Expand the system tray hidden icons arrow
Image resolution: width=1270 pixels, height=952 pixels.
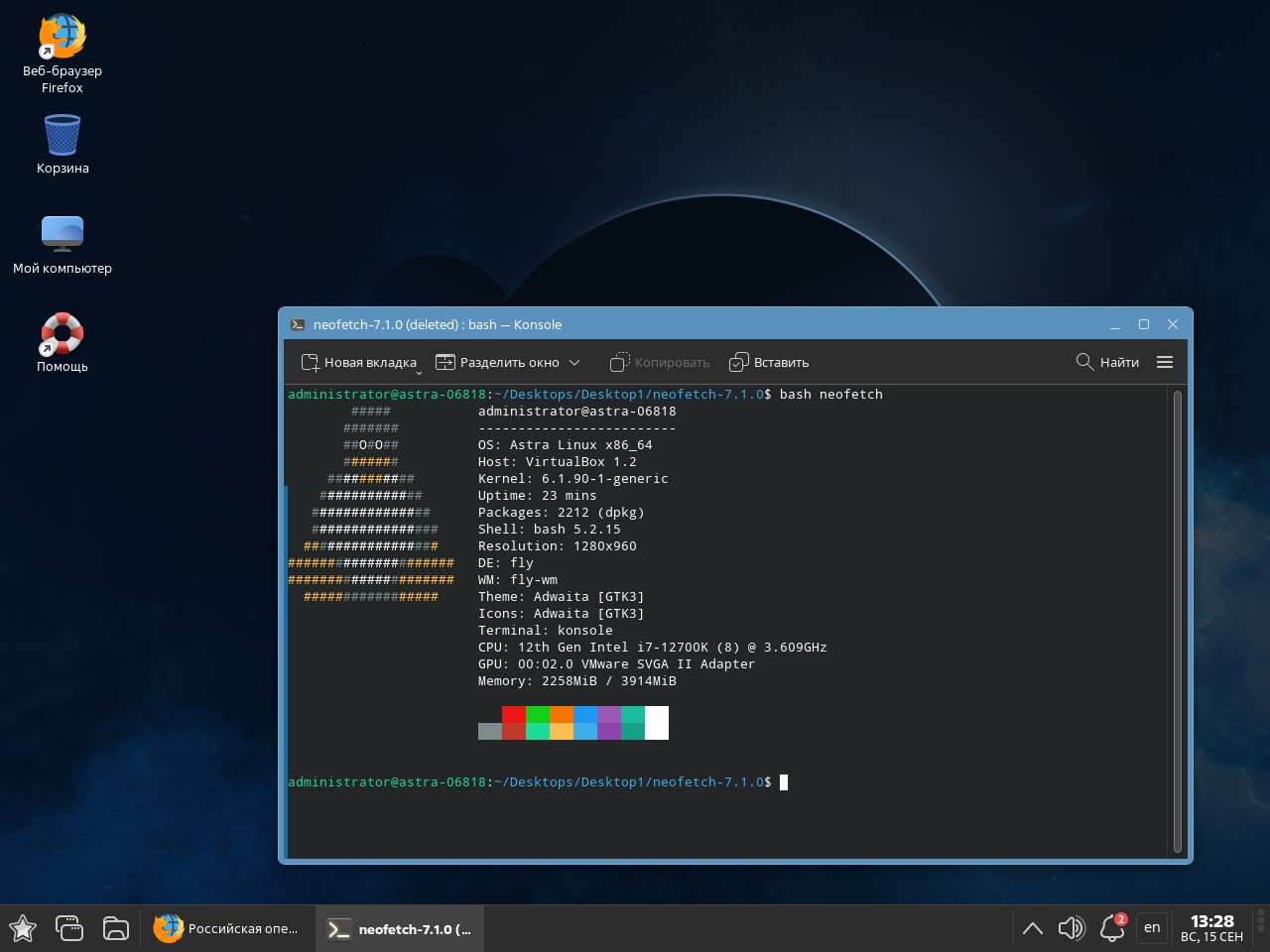coord(1033,929)
